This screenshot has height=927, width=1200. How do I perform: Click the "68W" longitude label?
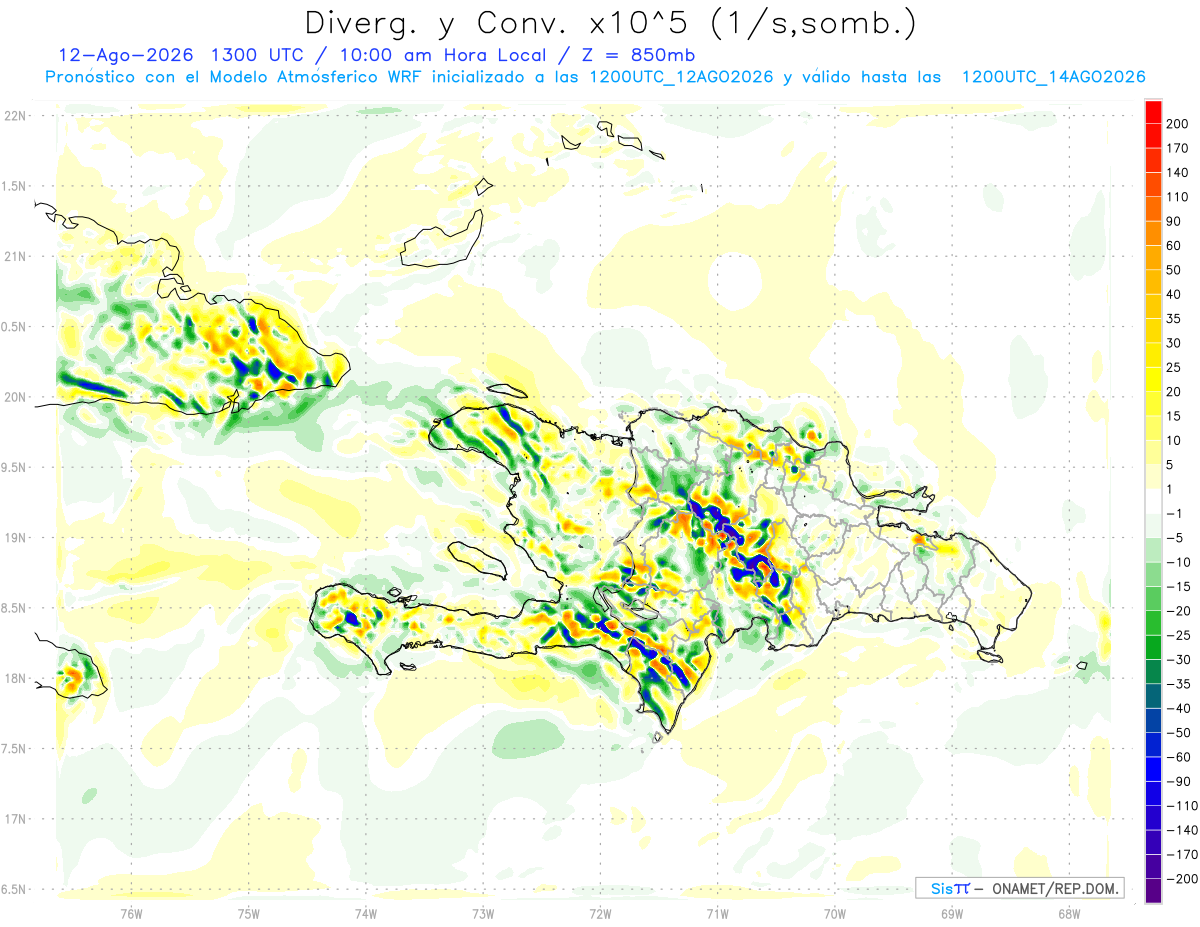pos(1069,913)
